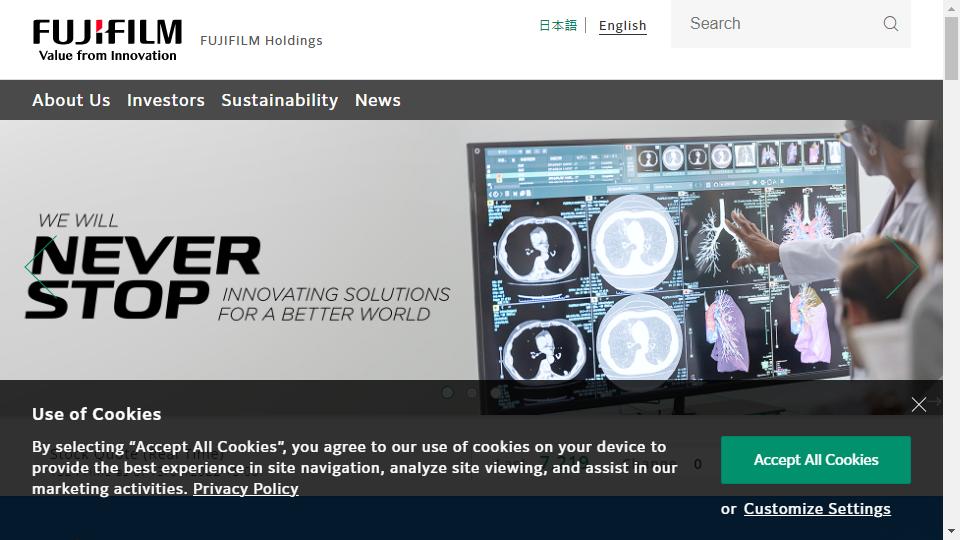Click the FUJIFILM Value from Innovation logo

click(107, 40)
